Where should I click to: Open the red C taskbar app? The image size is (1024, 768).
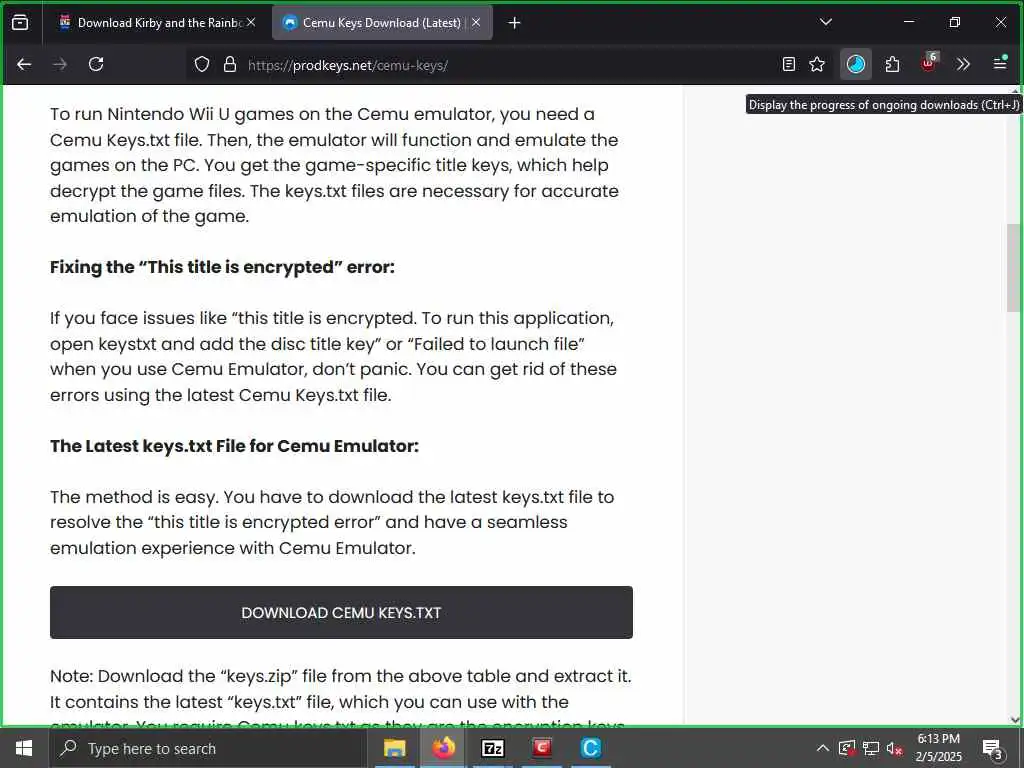[541, 748]
